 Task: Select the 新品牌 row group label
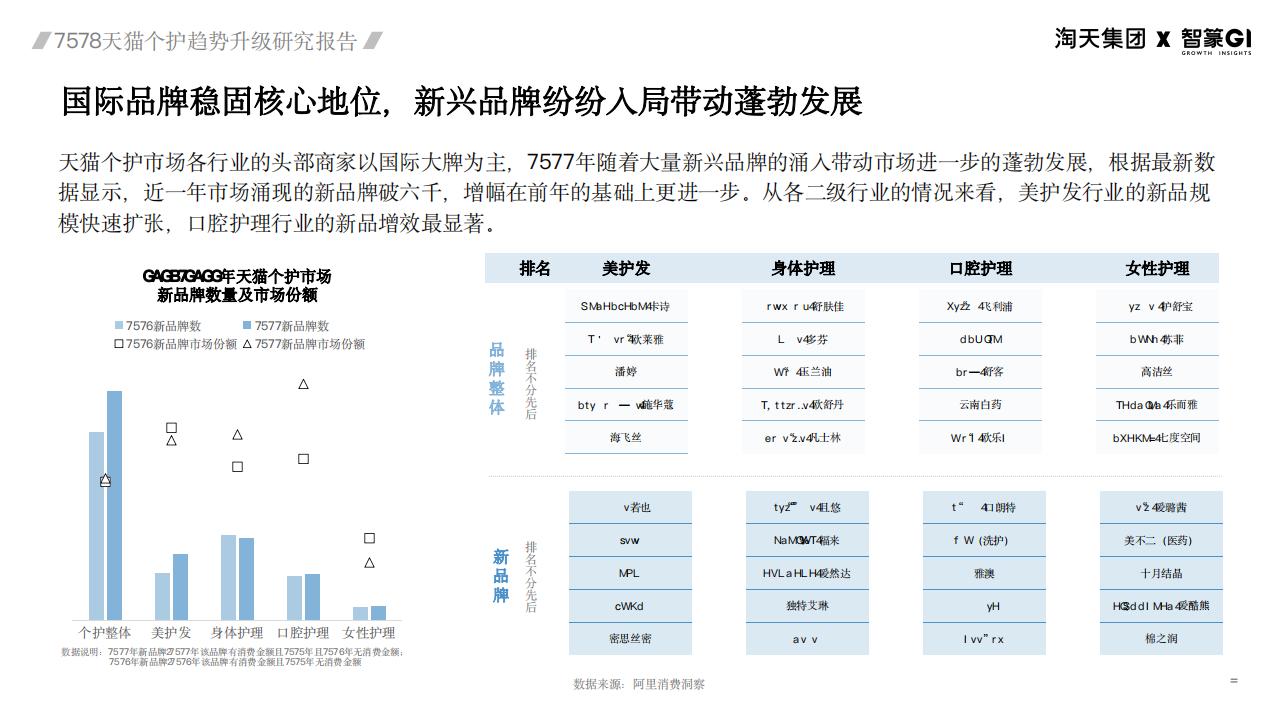point(500,576)
